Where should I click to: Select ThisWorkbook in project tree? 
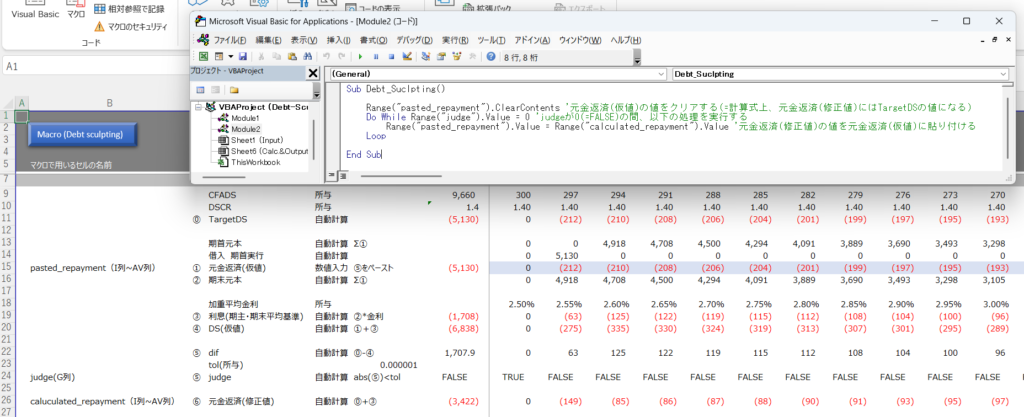(249, 162)
